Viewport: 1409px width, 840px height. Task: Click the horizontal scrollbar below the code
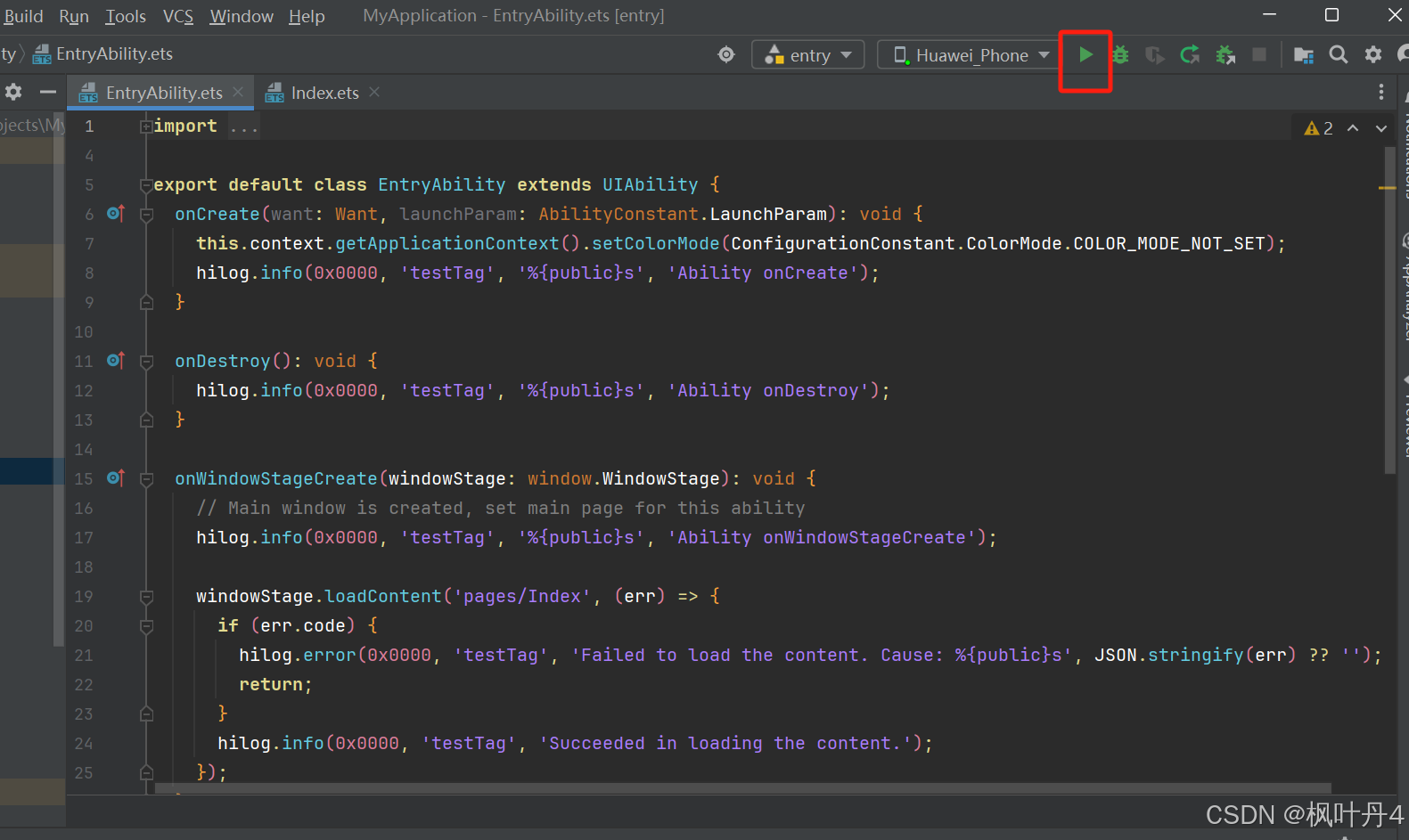tap(742, 788)
